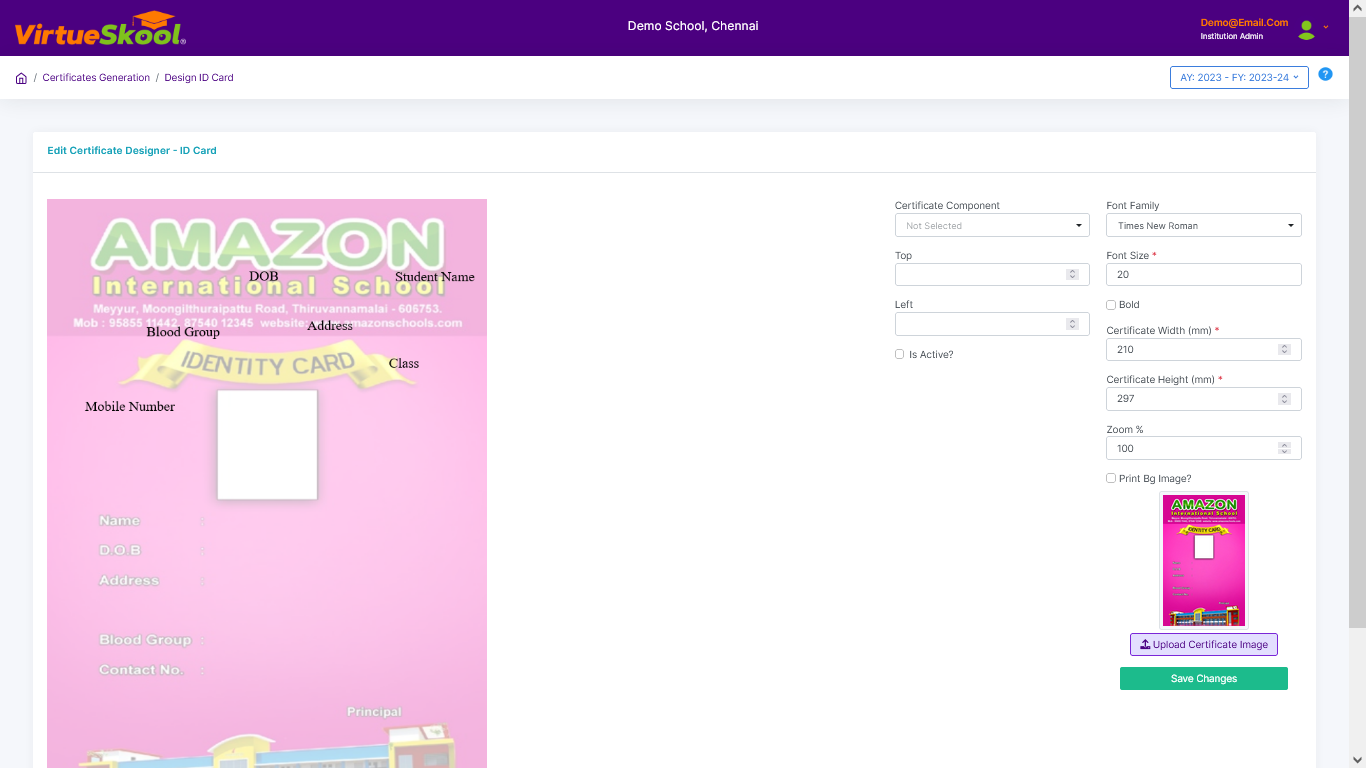The height and width of the screenshot is (768, 1366).
Task: Open the Certificates Generation breadcrumb link
Action: [x=96, y=78]
